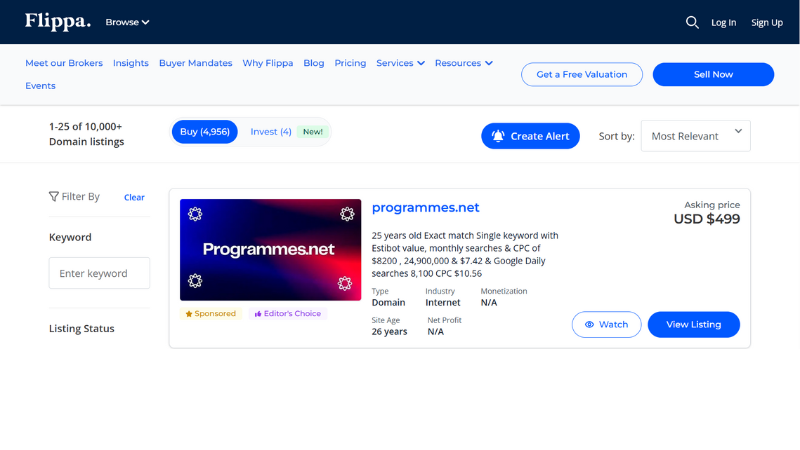Open the Insights link

[131, 63]
